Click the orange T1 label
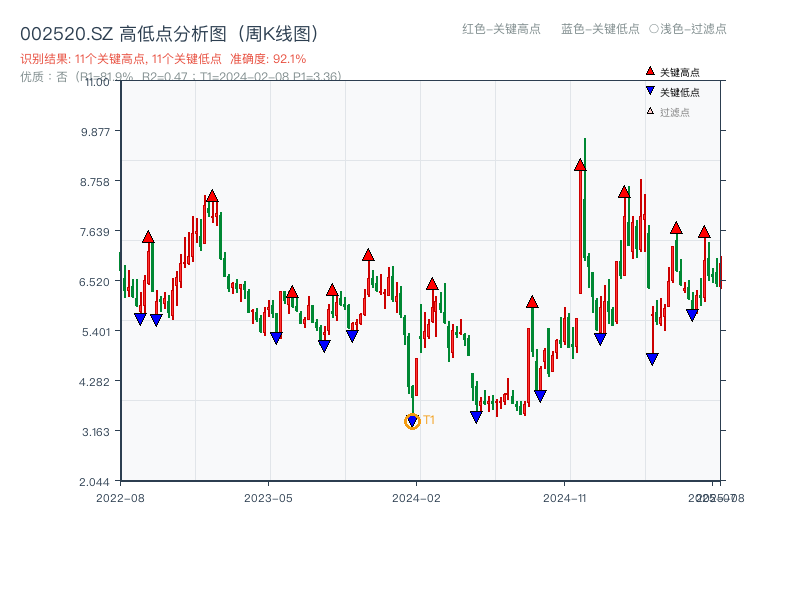The height and width of the screenshot is (600, 800). [x=429, y=420]
